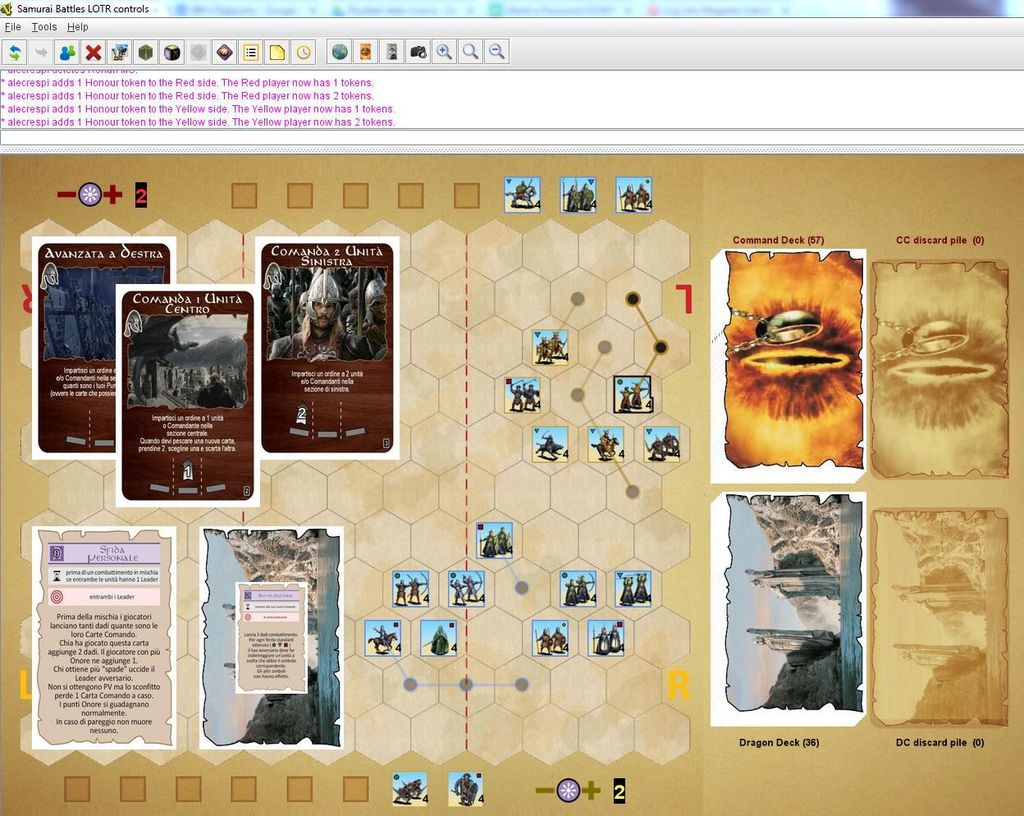Image resolution: width=1024 pixels, height=816 pixels.
Task: Open the Tools menu
Action: pos(44,27)
